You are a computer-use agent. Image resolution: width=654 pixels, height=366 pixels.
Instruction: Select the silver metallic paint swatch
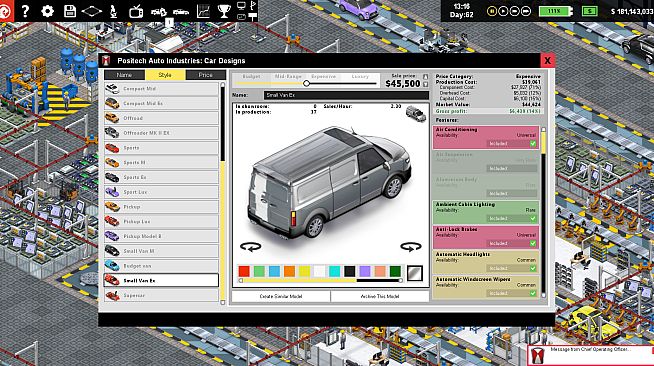coord(415,273)
